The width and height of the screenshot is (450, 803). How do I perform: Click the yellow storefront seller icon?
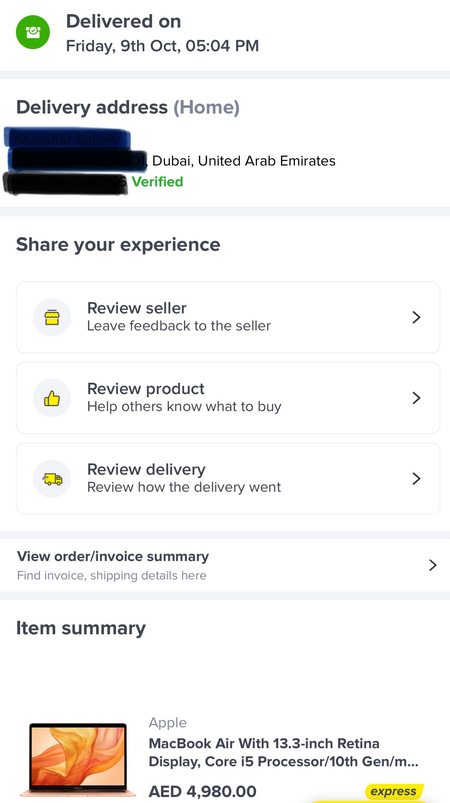pos(52,318)
